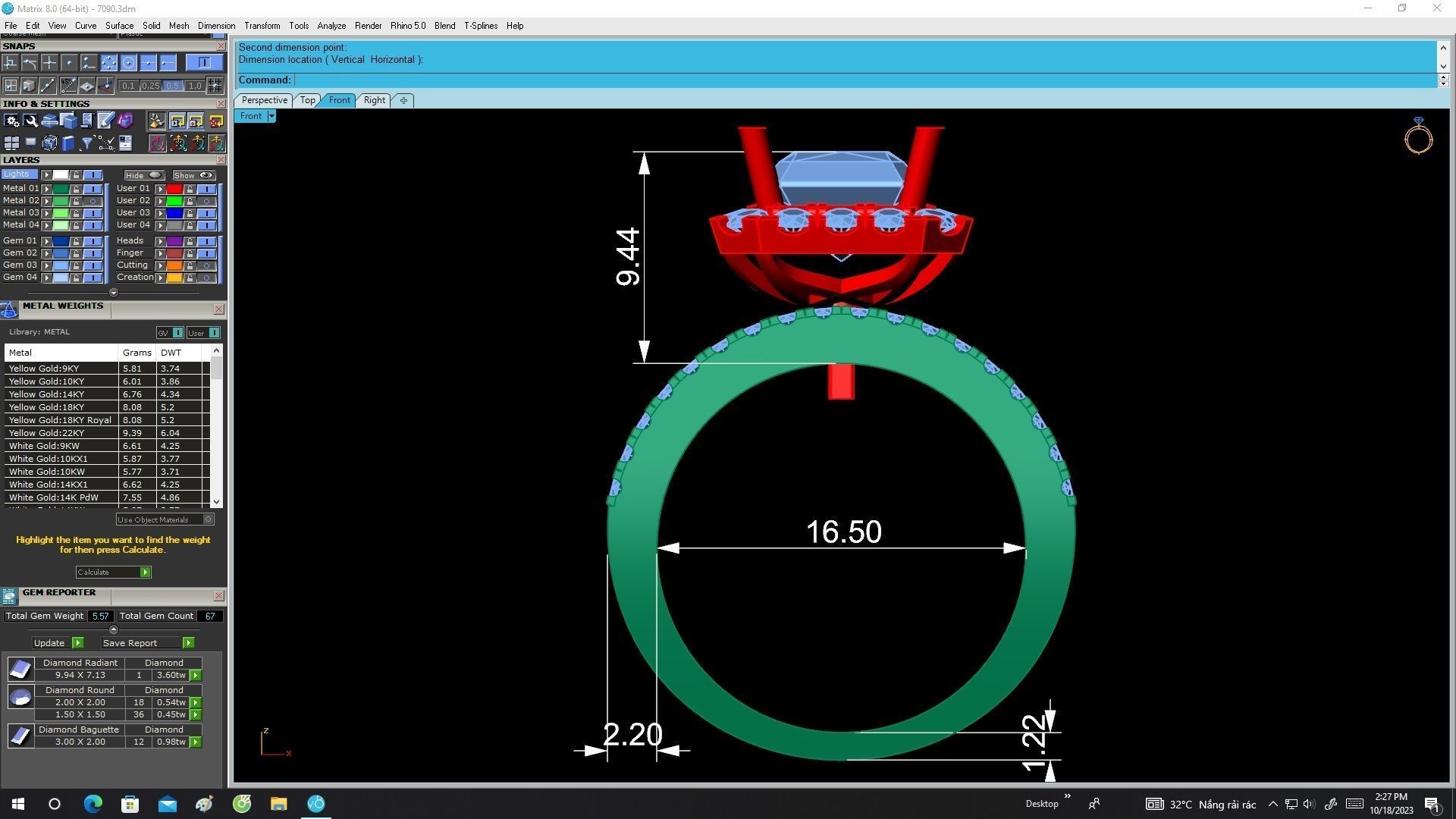
Task: Select the Diamond Radiant gem thumbnail in GEM REPORTER
Action: click(x=20, y=668)
